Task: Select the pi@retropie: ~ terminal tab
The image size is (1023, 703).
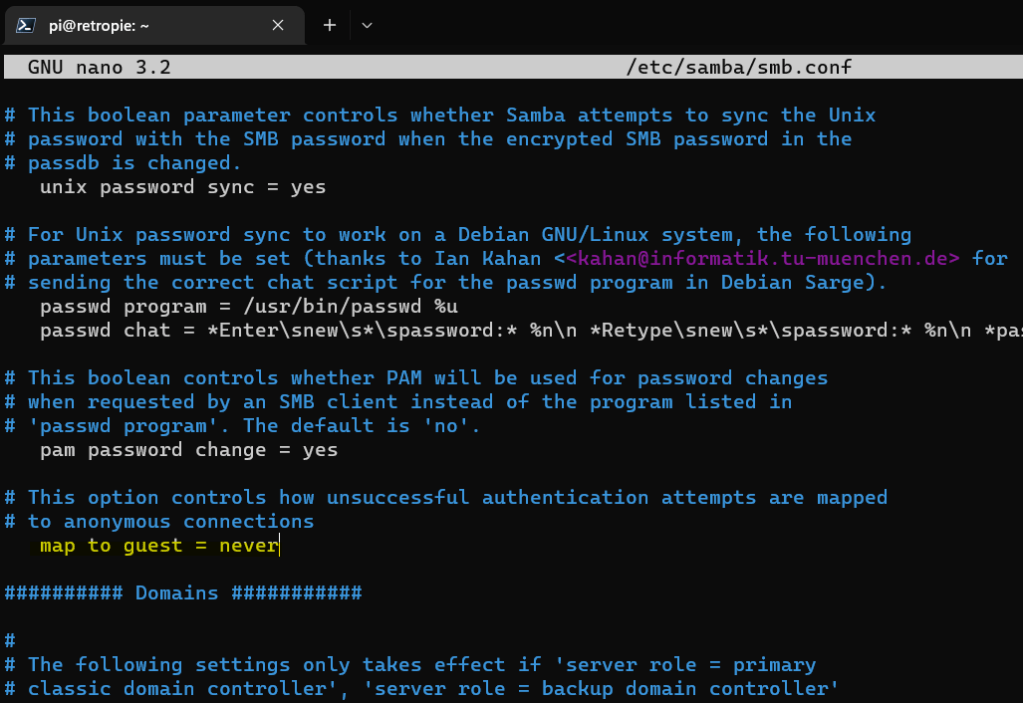Action: (x=98, y=25)
